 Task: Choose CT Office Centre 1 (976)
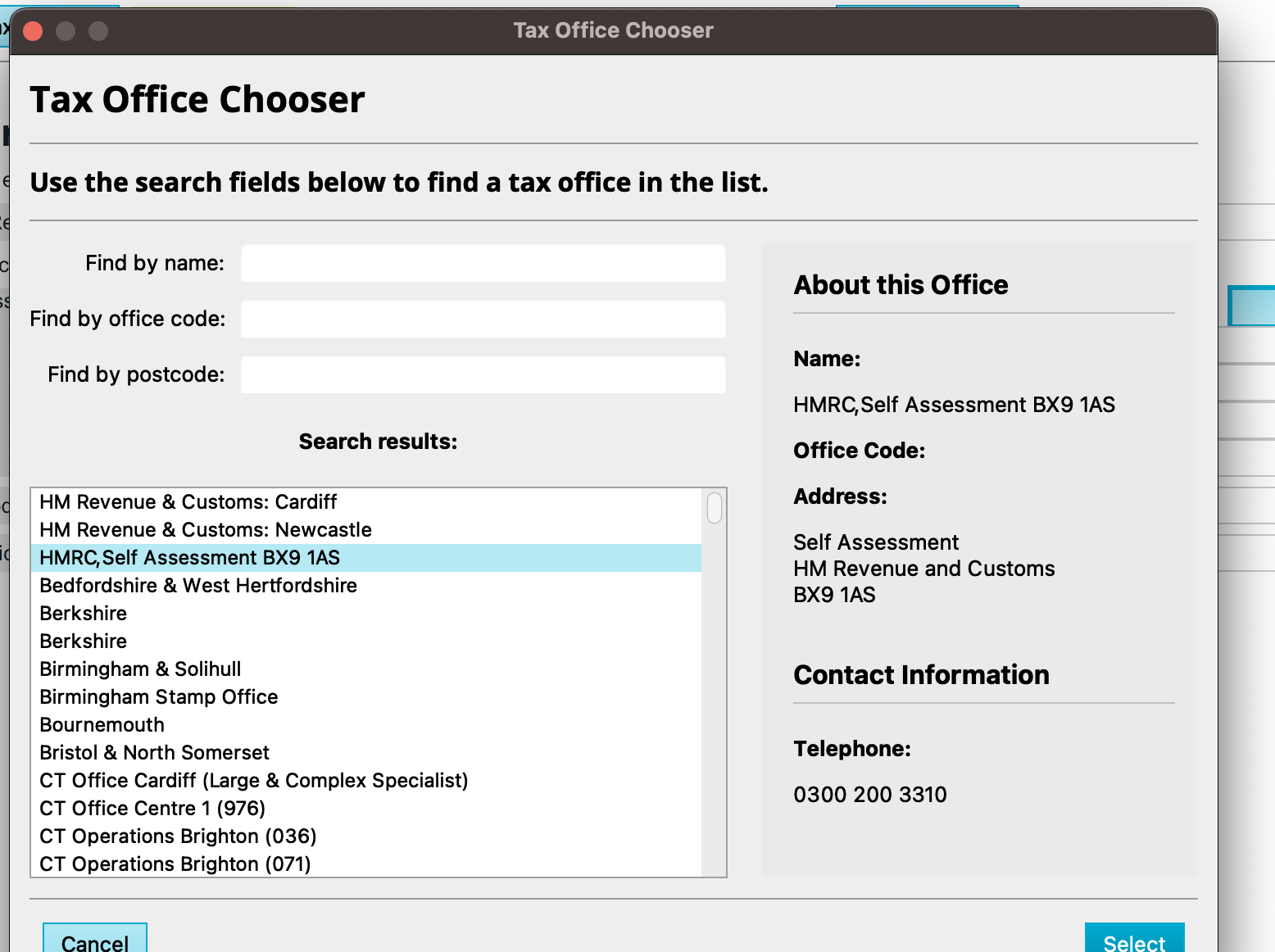coord(152,809)
